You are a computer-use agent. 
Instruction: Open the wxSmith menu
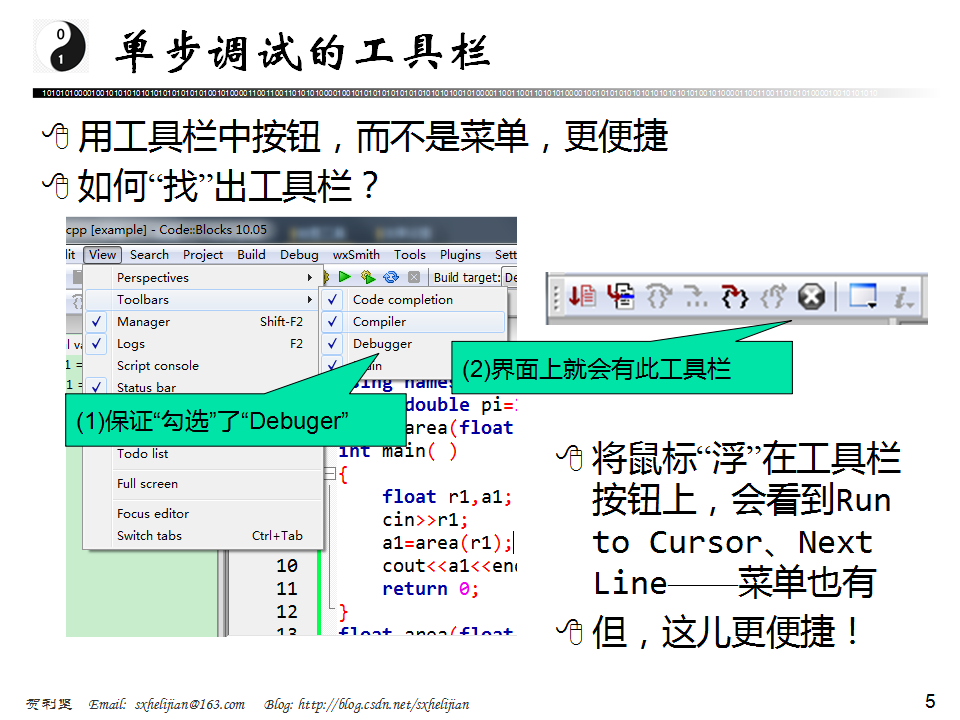[x=356, y=254]
